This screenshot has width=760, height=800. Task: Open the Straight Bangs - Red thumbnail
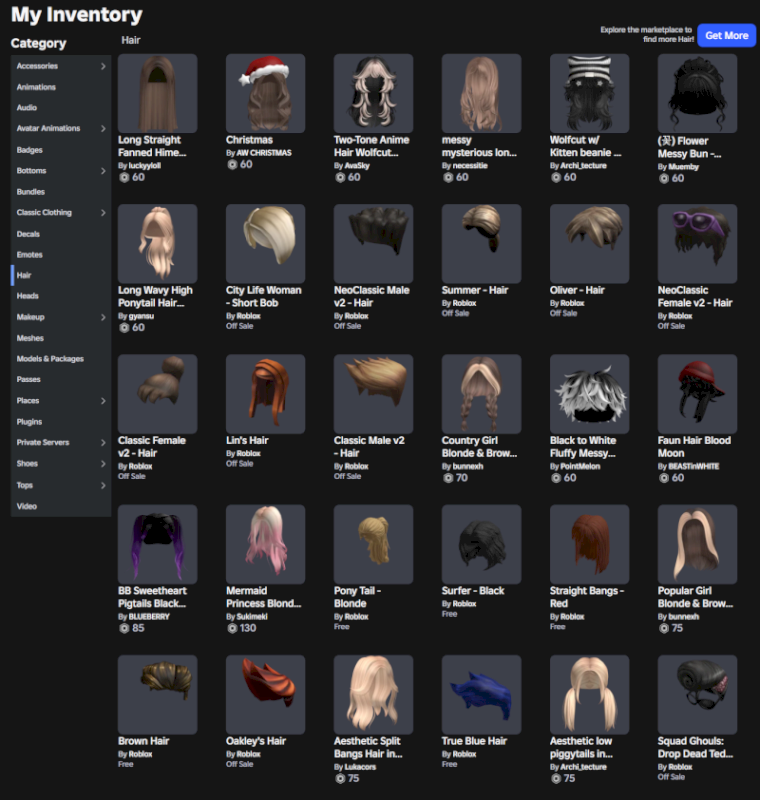590,544
